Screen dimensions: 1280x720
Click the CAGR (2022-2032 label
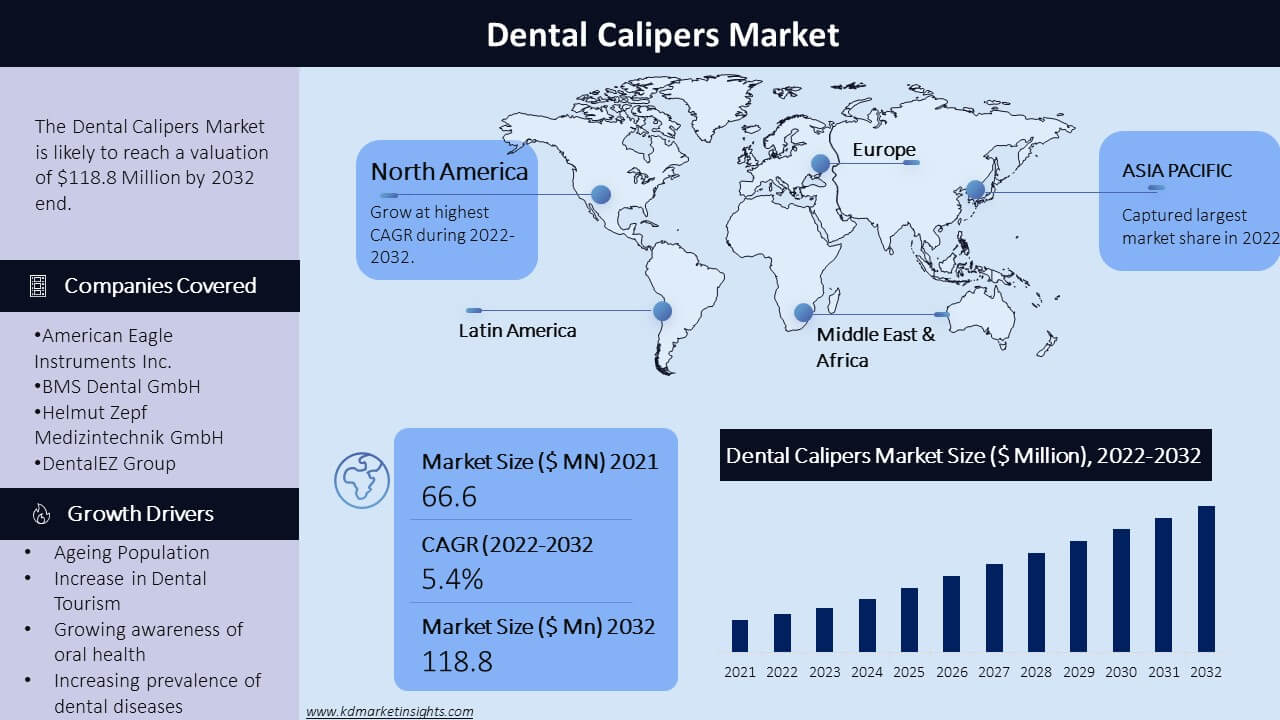pyautogui.click(x=507, y=544)
